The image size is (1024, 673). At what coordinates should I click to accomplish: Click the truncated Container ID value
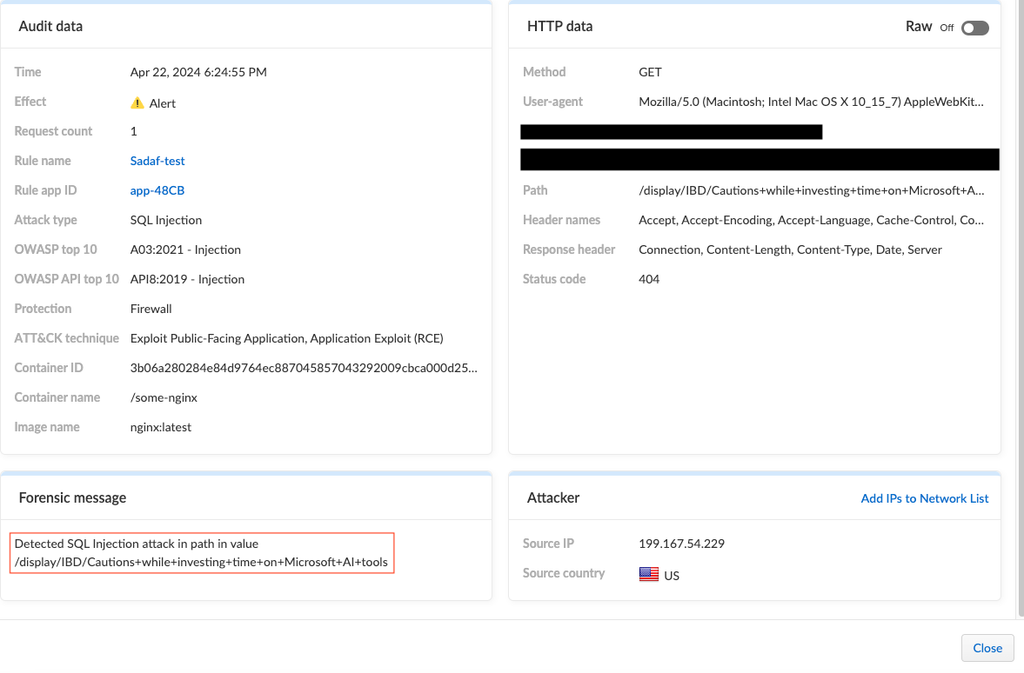[x=303, y=368]
